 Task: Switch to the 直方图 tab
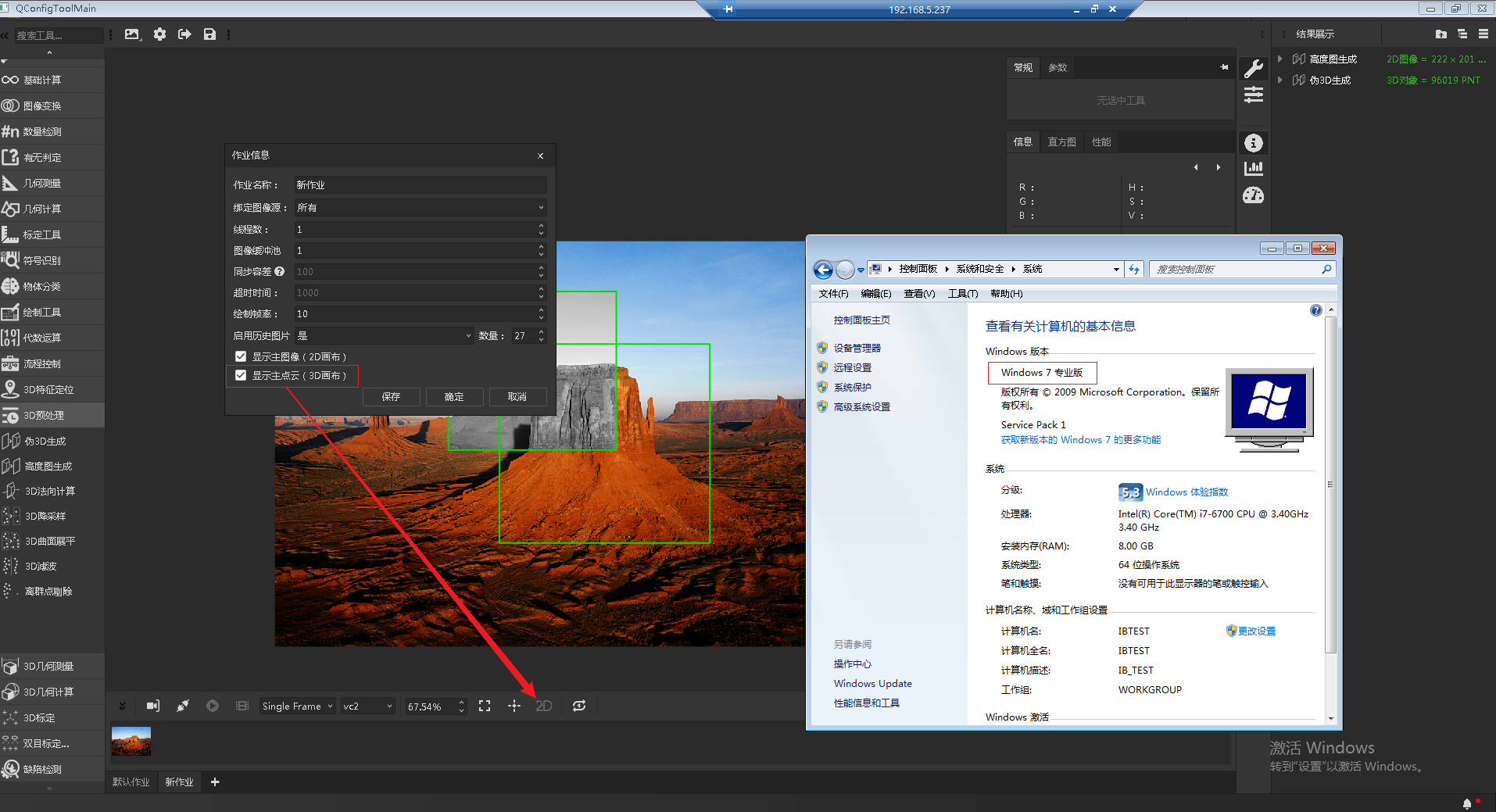tap(1061, 141)
